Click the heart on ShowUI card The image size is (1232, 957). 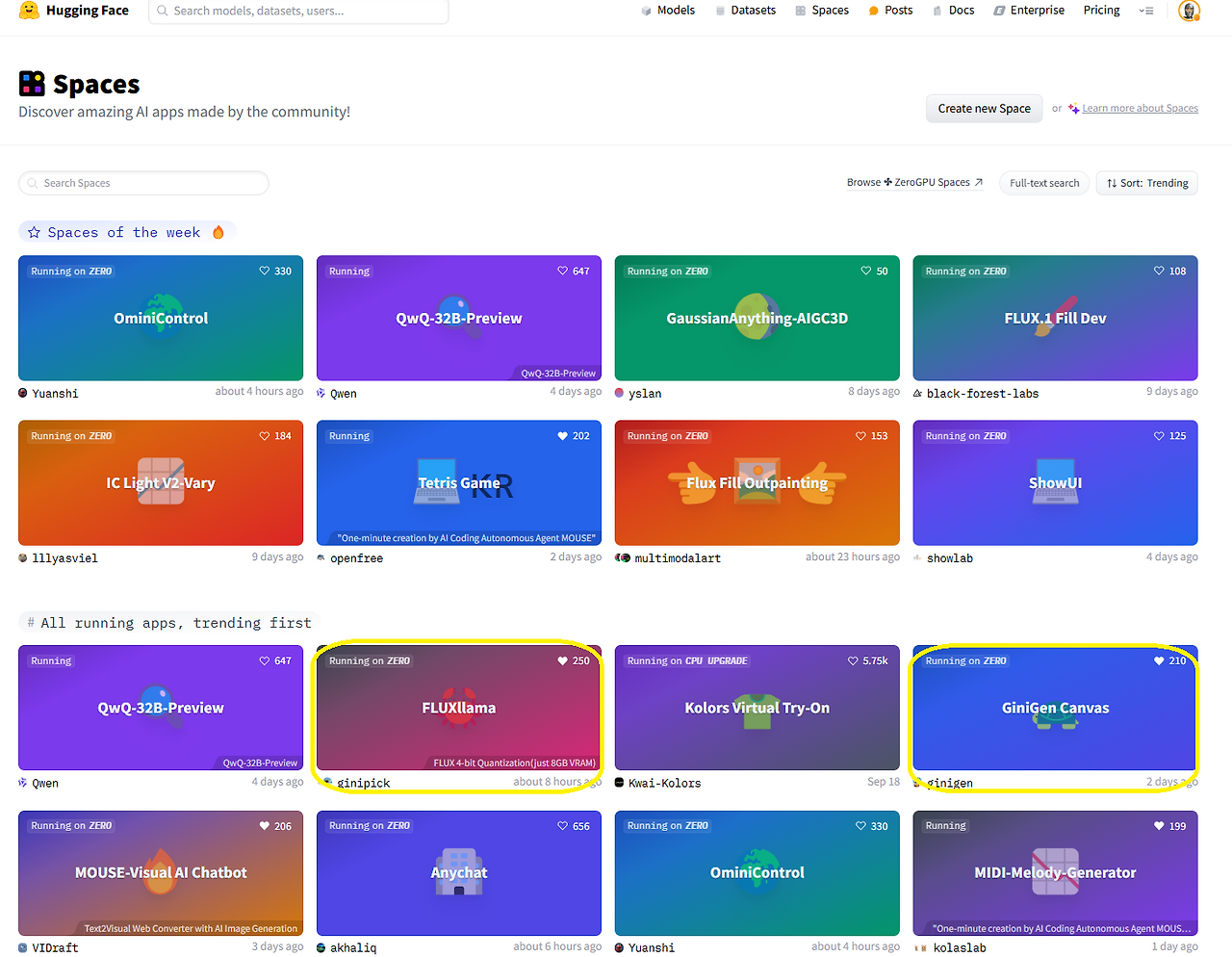click(x=1159, y=436)
